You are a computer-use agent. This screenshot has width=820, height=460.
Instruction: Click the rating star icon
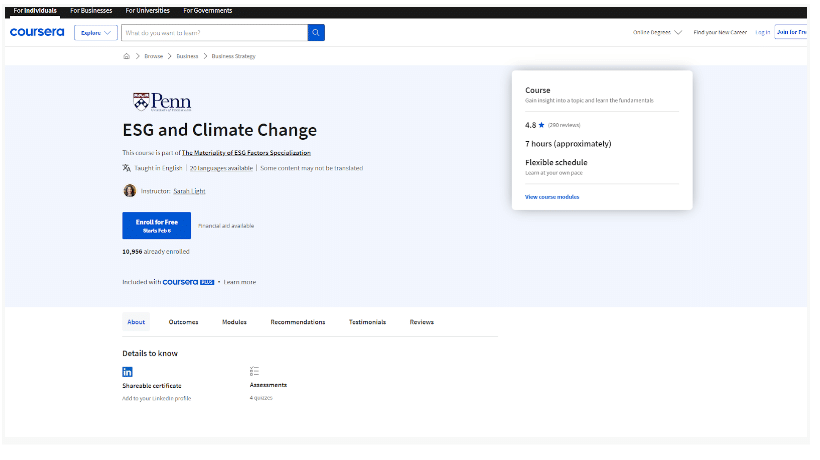click(541, 125)
